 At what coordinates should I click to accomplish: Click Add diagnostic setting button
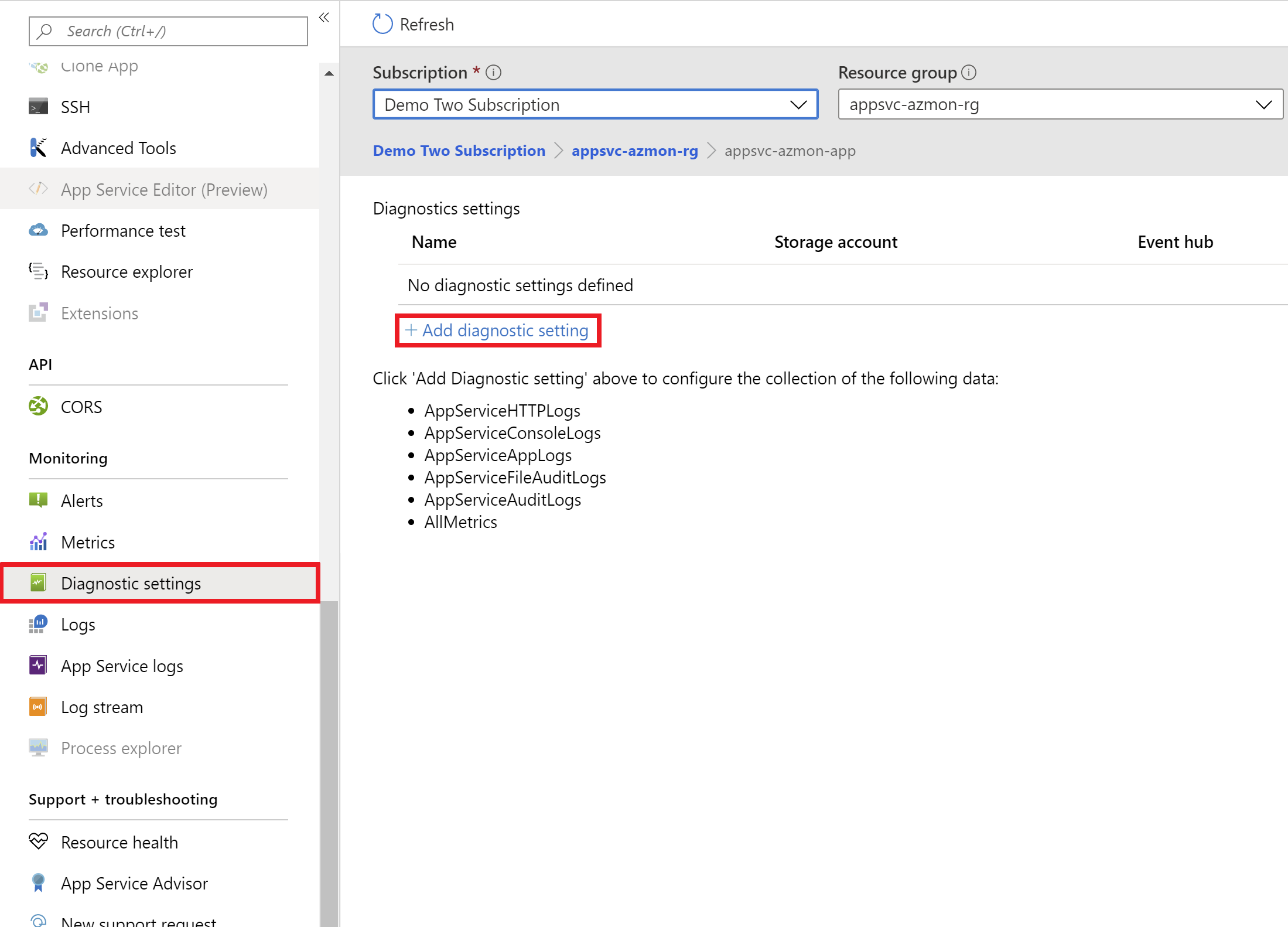(x=497, y=329)
